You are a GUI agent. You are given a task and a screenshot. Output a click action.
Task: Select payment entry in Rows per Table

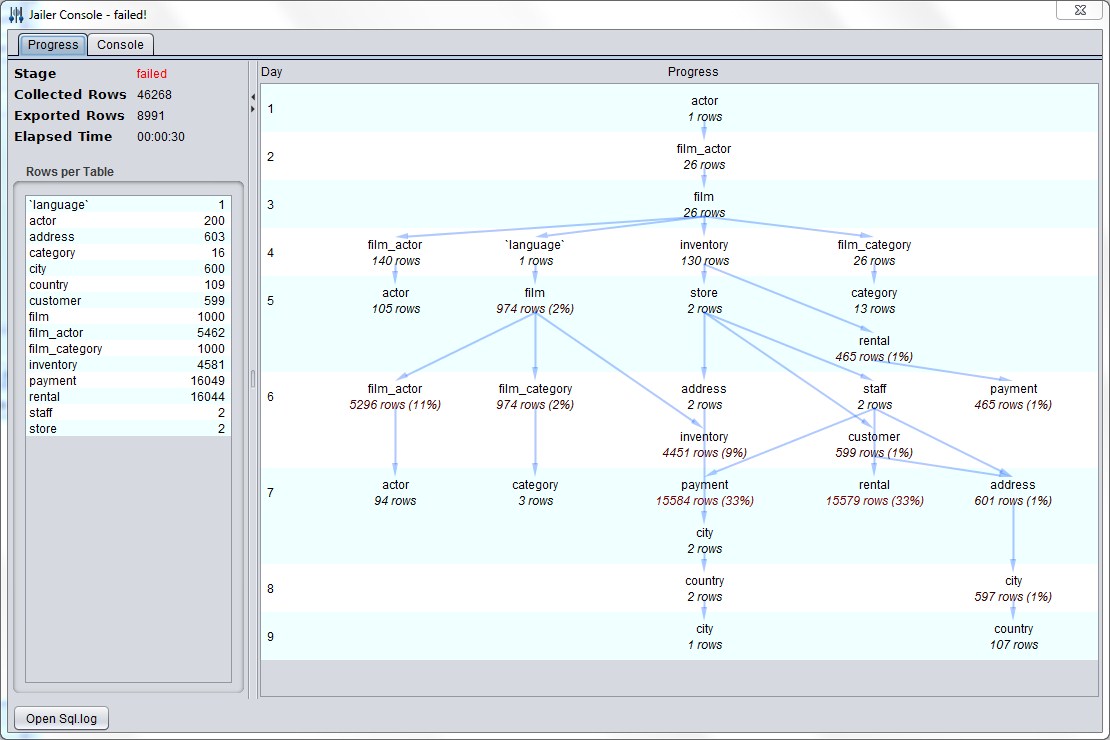coord(127,381)
